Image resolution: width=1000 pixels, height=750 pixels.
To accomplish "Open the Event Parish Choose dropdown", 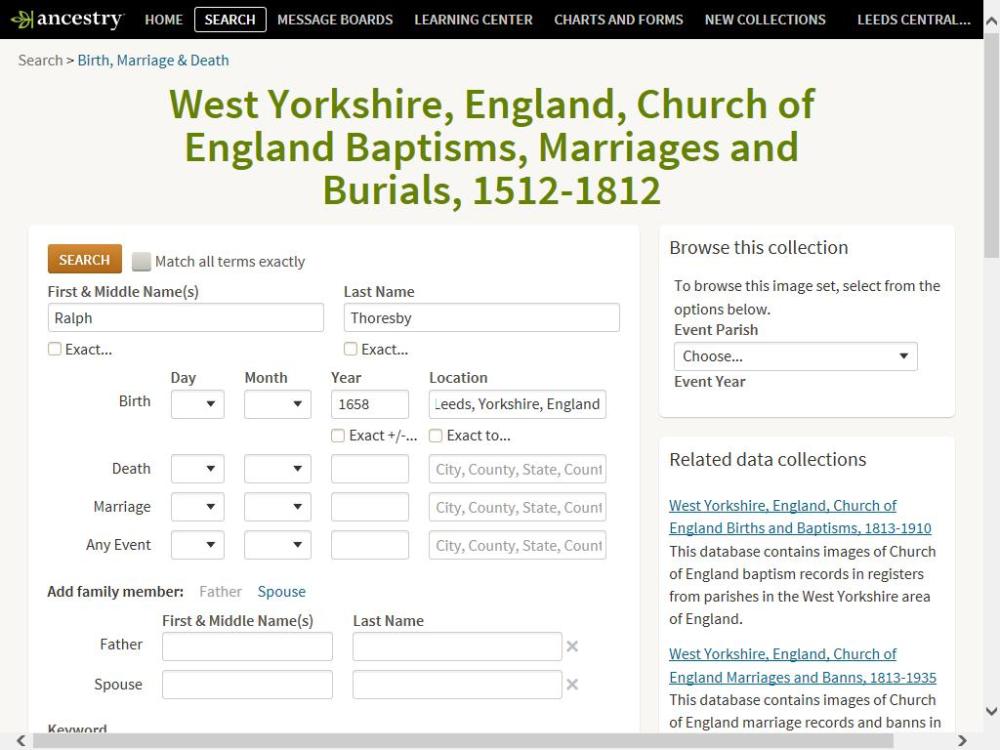I will coord(795,356).
